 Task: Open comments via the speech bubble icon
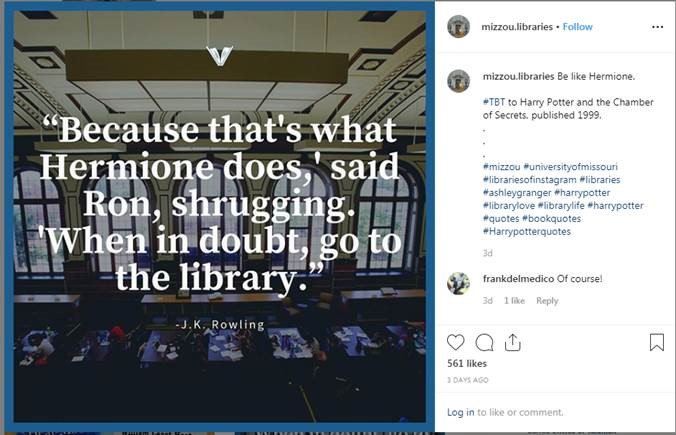pyautogui.click(x=484, y=343)
